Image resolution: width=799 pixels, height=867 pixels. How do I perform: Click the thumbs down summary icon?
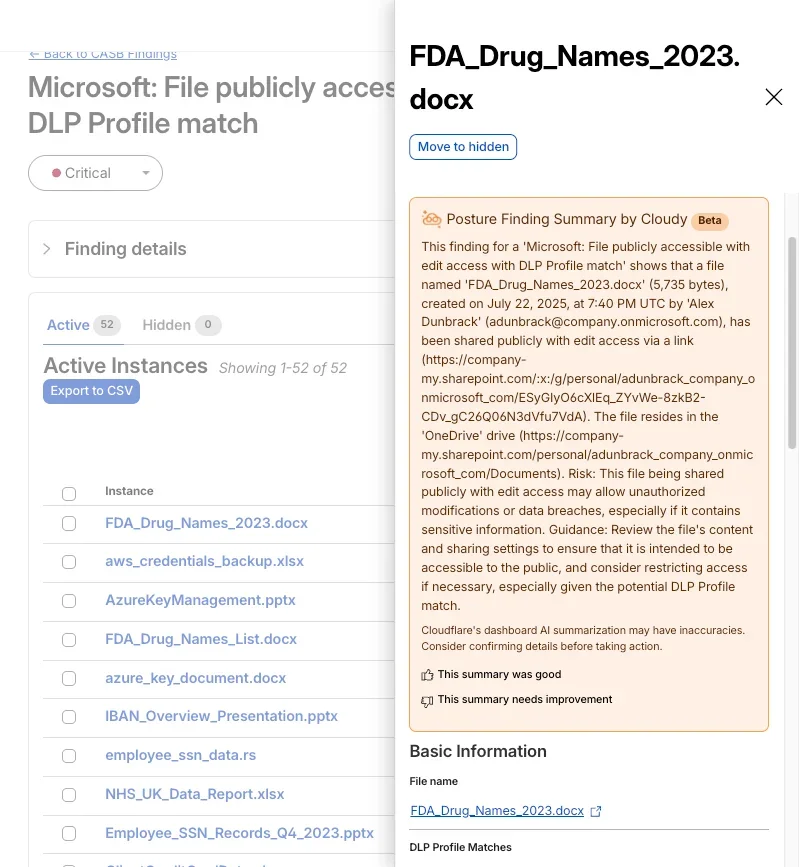point(427,701)
